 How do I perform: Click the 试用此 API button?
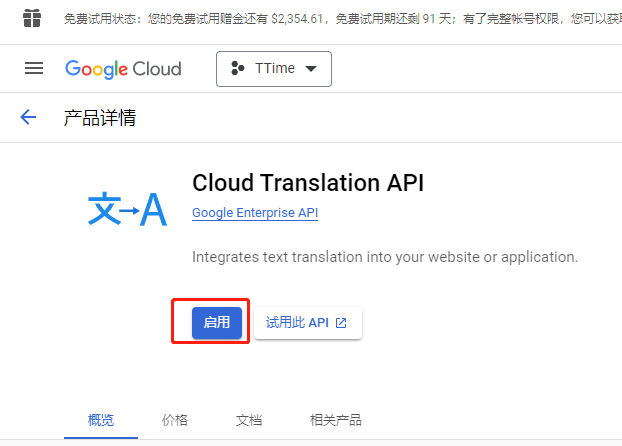point(308,323)
